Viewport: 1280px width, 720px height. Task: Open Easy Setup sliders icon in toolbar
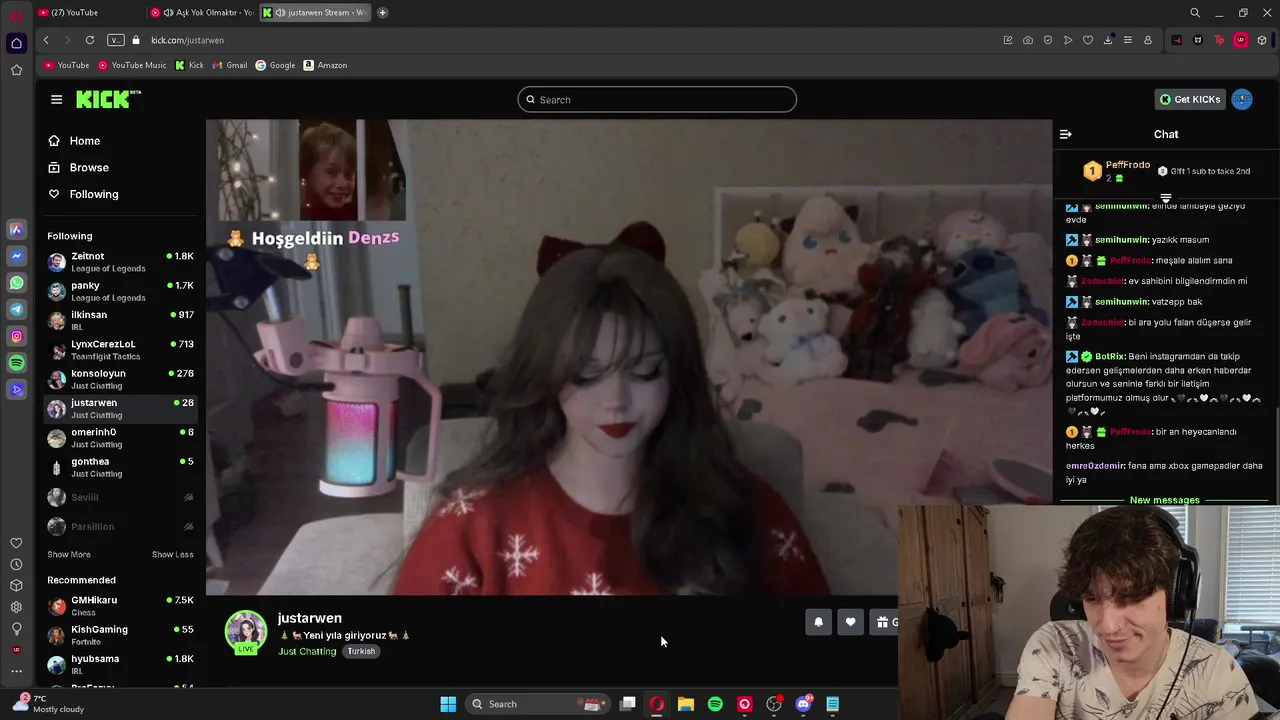coord(1128,40)
